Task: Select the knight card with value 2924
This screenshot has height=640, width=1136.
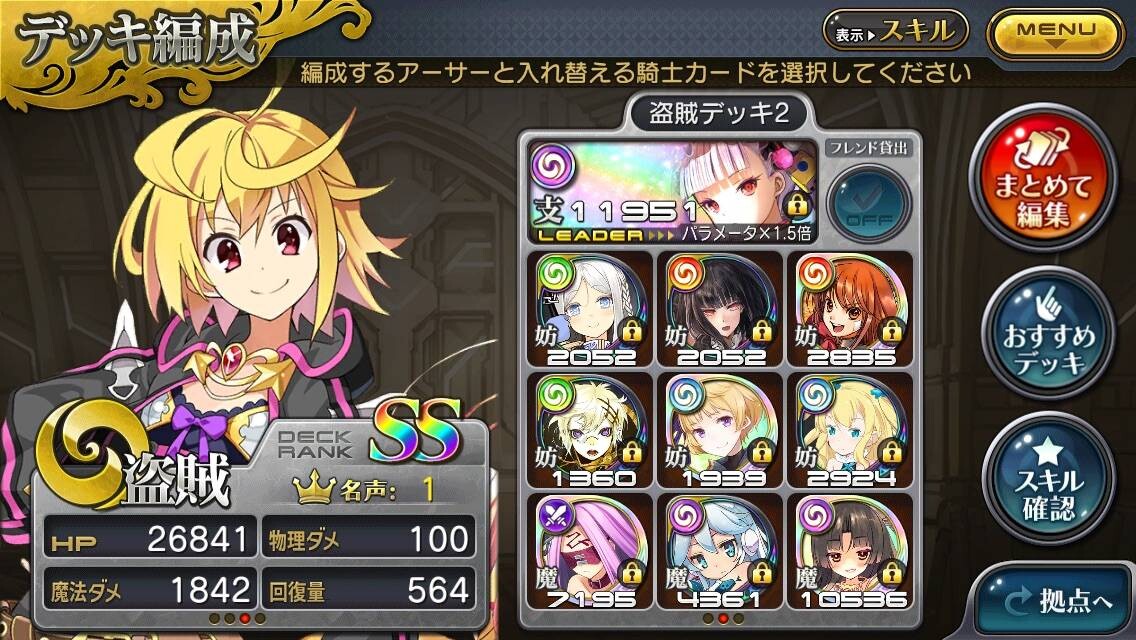Action: 851,431
